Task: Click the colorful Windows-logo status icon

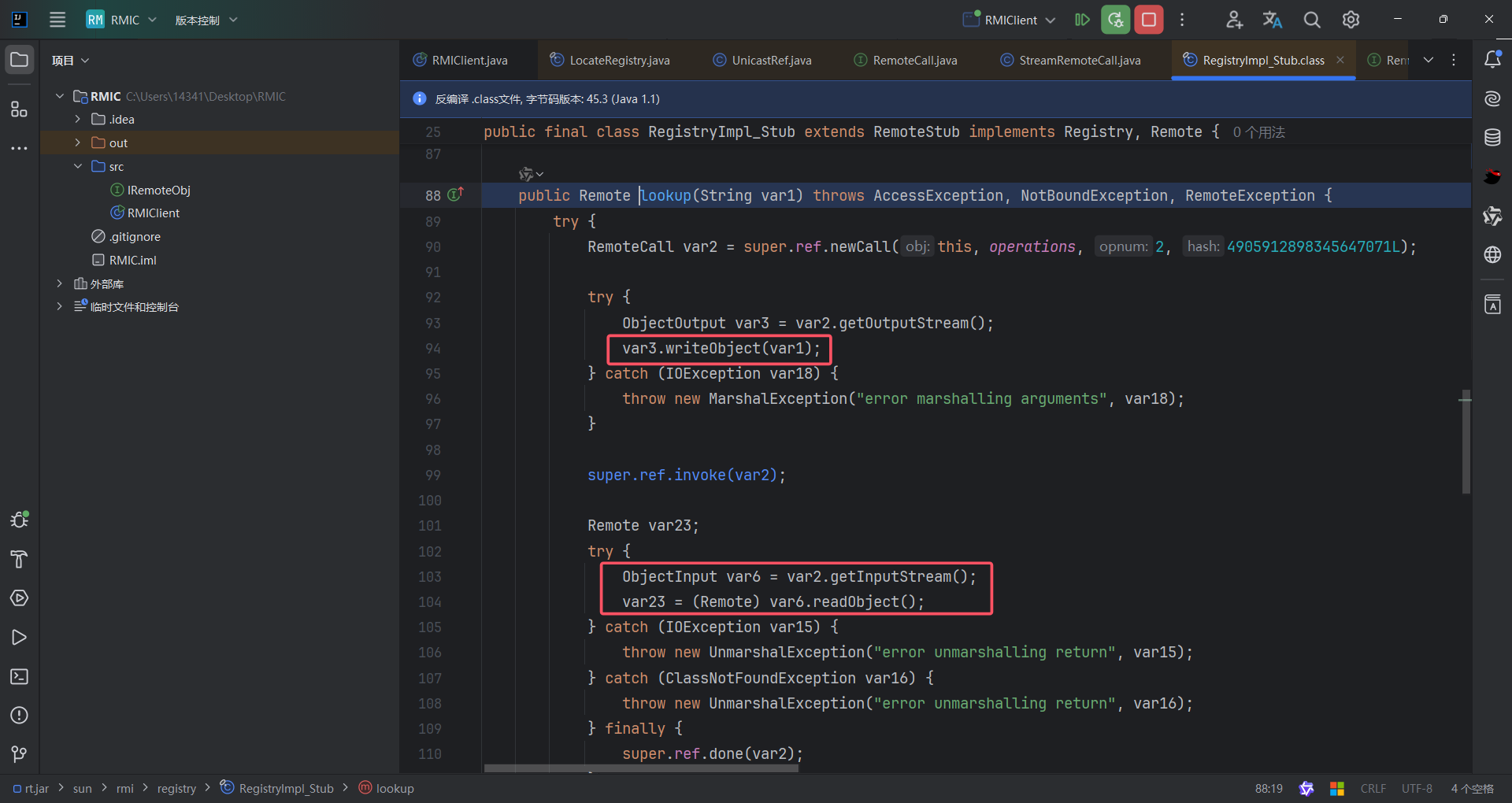Action: coord(1336,788)
